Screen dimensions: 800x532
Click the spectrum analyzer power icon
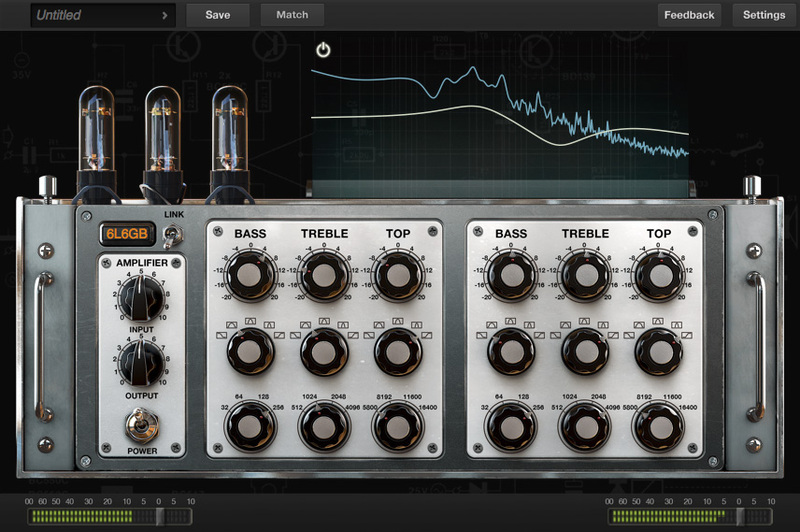click(x=322, y=49)
